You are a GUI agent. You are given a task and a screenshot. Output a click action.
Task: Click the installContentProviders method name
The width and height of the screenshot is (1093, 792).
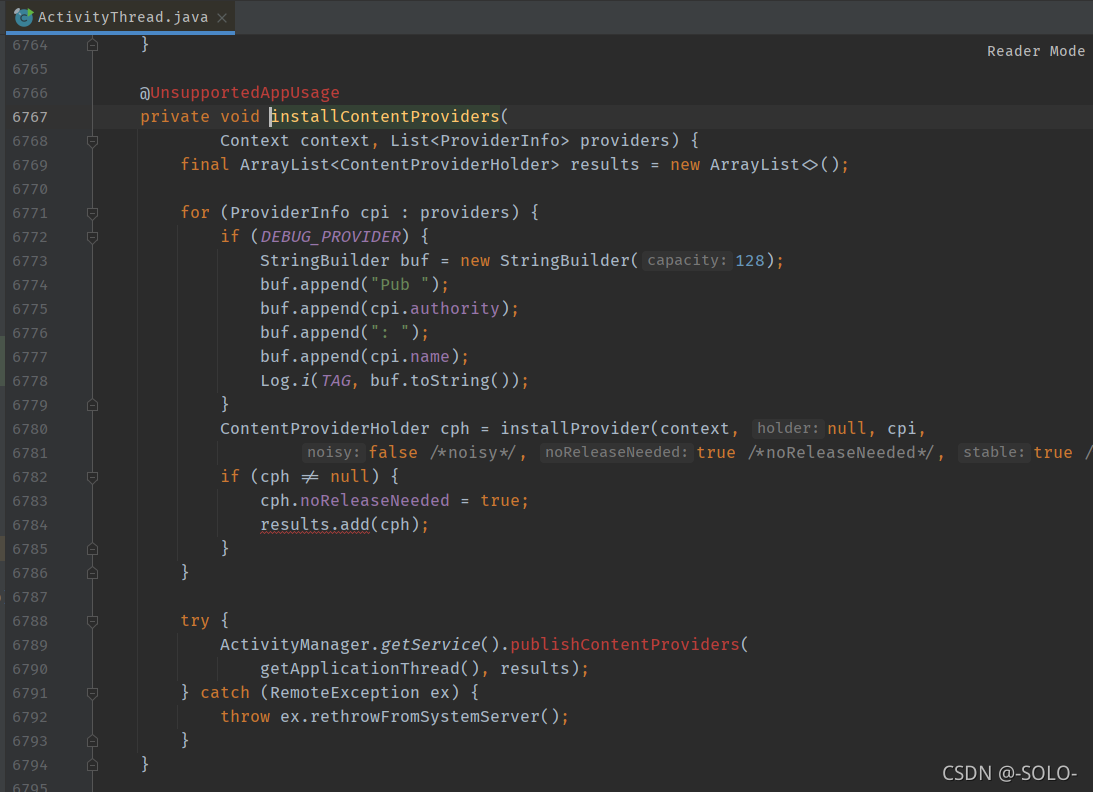(385, 116)
